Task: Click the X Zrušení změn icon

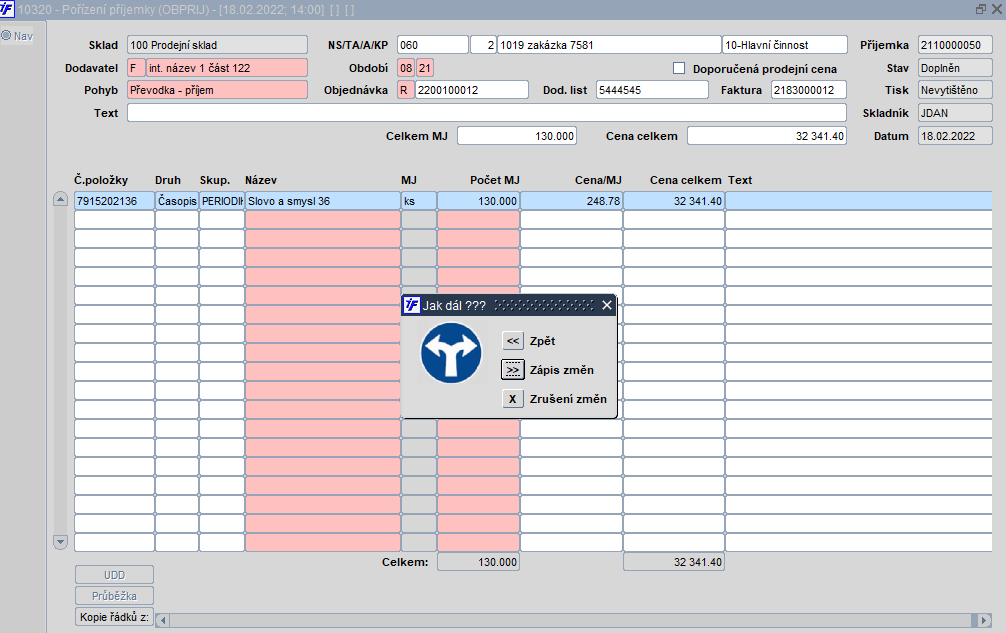Action: point(513,399)
